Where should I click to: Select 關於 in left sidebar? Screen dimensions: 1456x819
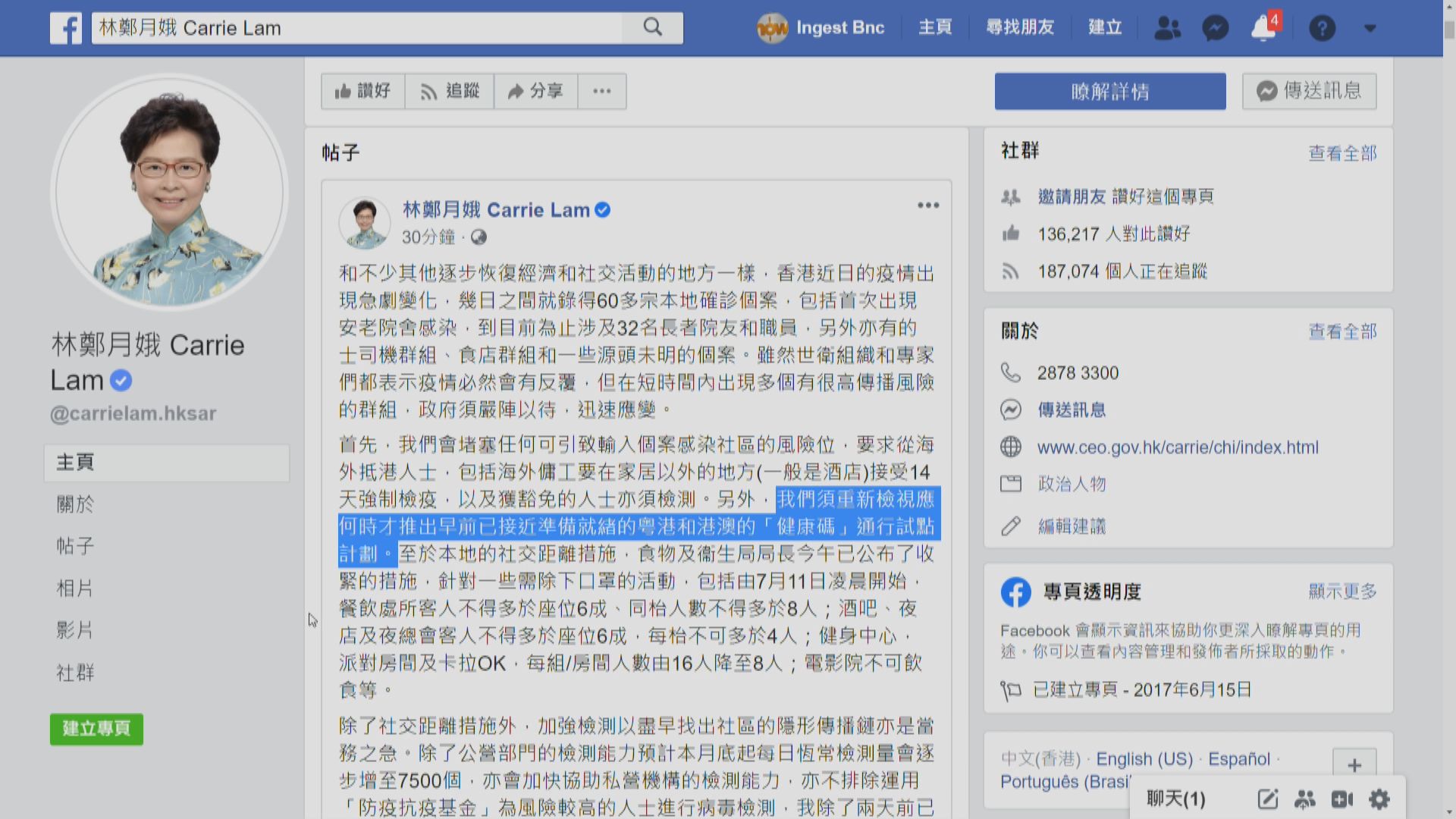point(75,504)
